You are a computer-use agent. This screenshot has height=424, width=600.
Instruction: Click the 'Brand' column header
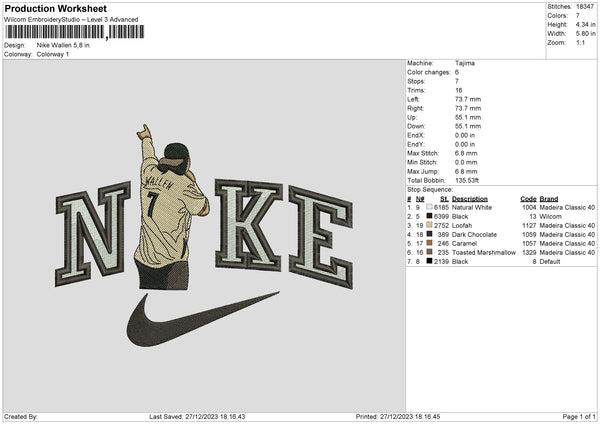[x=549, y=199]
